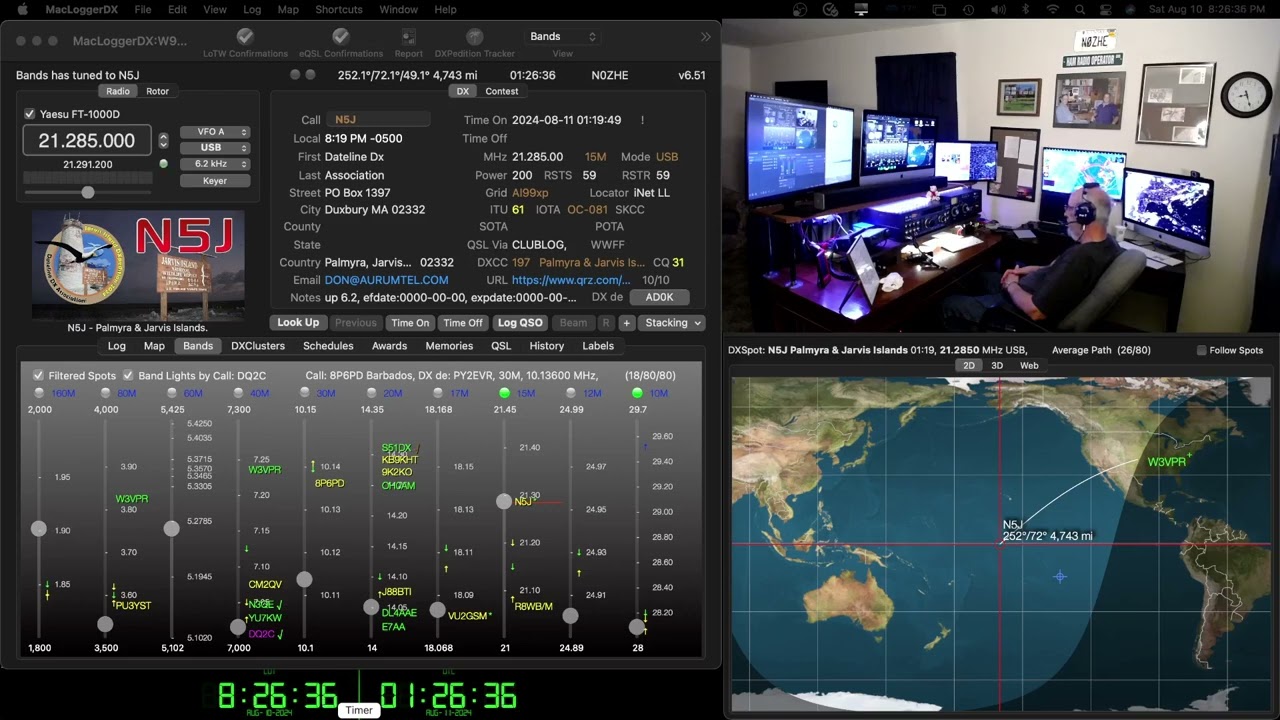
Task: Click the Look Up button
Action: pyautogui.click(x=298, y=323)
